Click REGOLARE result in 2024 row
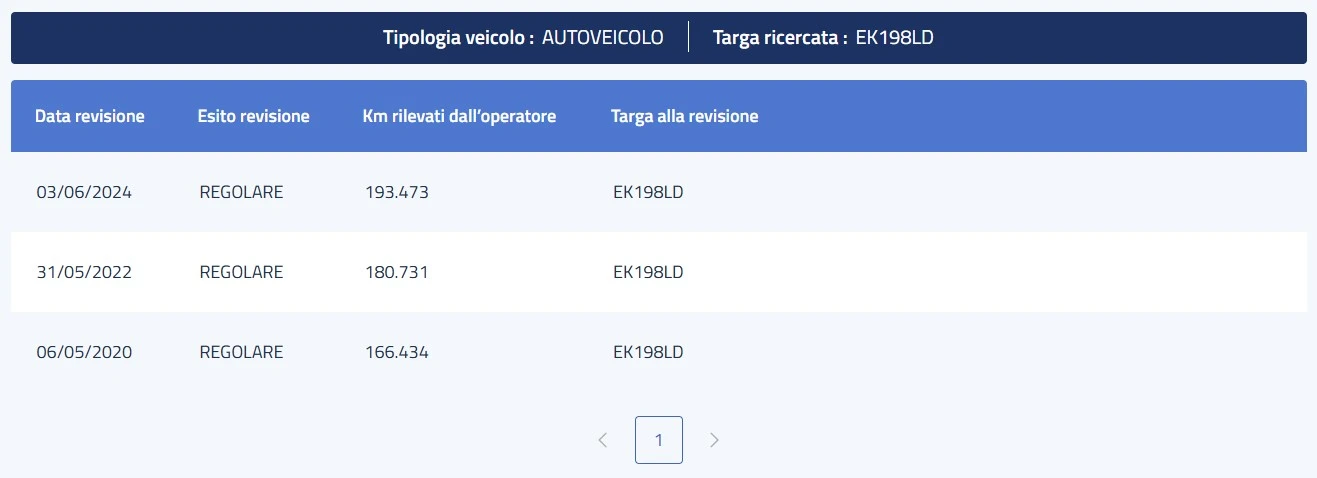Image resolution: width=1317 pixels, height=478 pixels. coord(241,192)
